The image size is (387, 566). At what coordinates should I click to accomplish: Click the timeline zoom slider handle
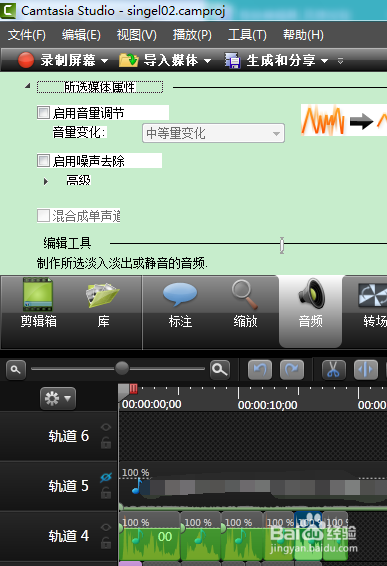click(x=122, y=368)
